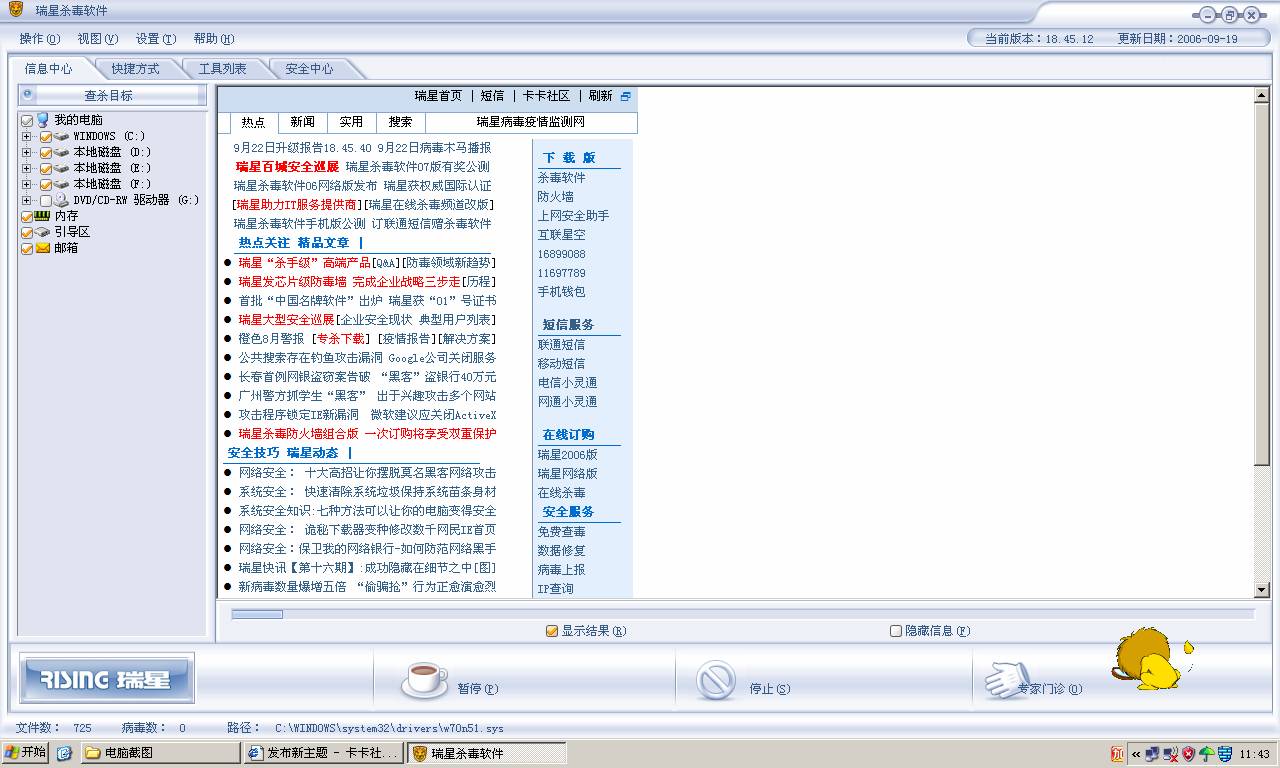Open the 视图 menu
Screen dimensions: 1280x768
98,39
